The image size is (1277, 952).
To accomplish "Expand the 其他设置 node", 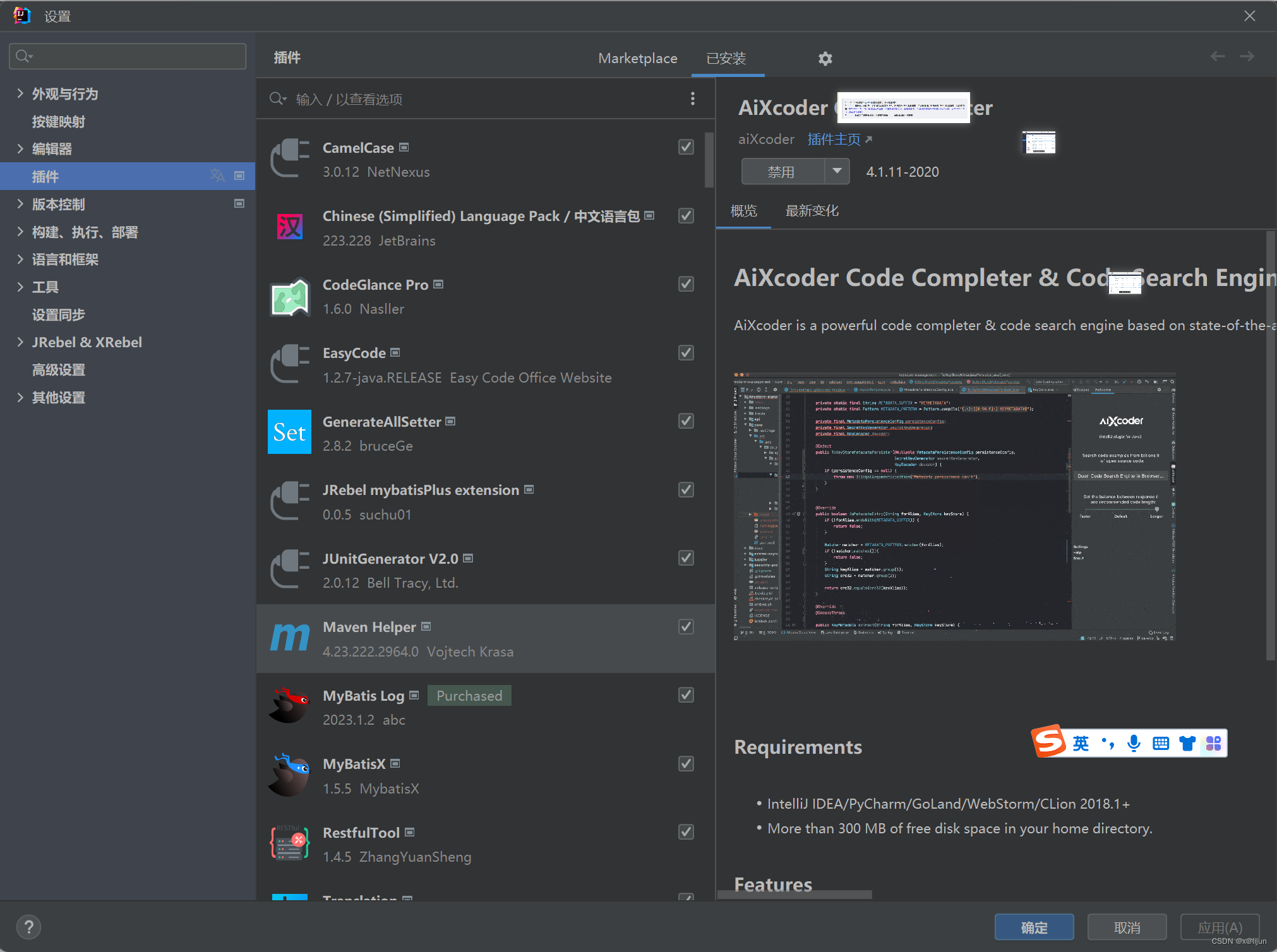I will pyautogui.click(x=20, y=397).
